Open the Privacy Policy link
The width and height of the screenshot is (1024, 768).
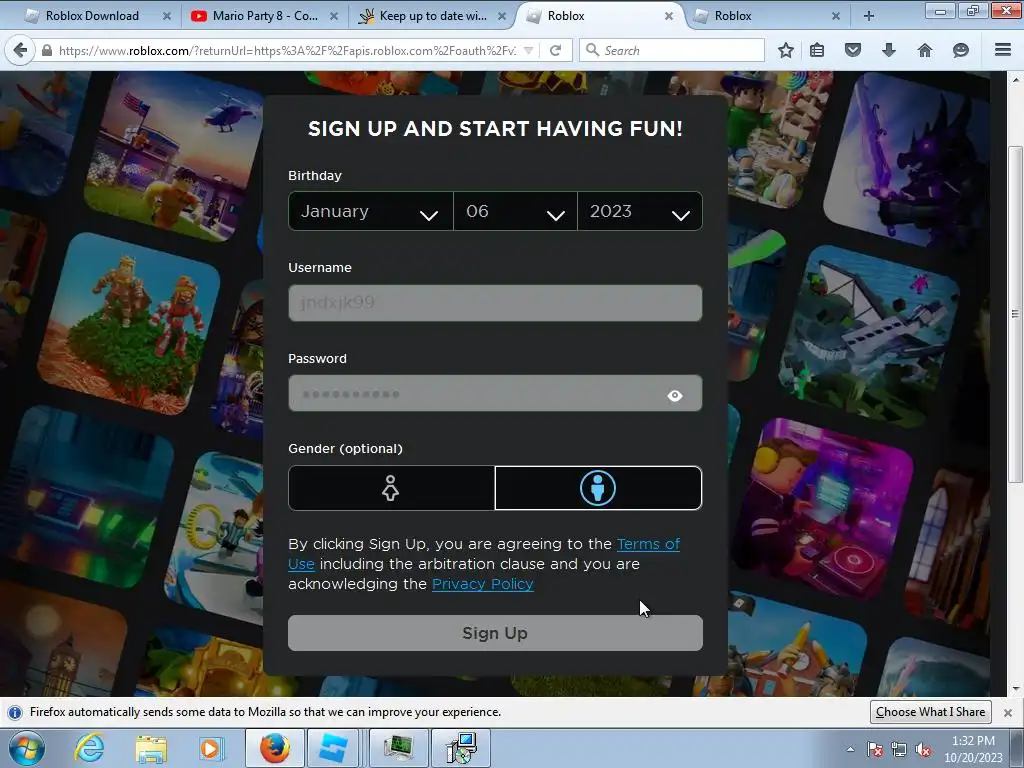point(483,584)
